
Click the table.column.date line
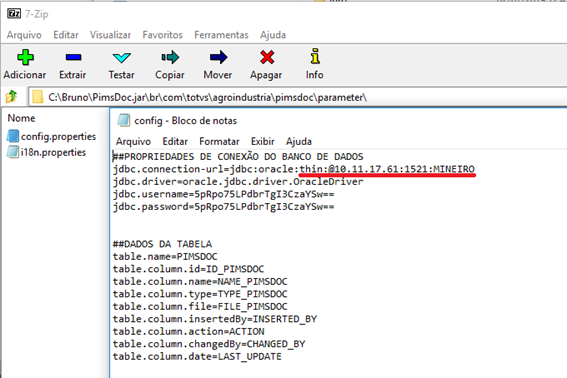click(x=197, y=357)
